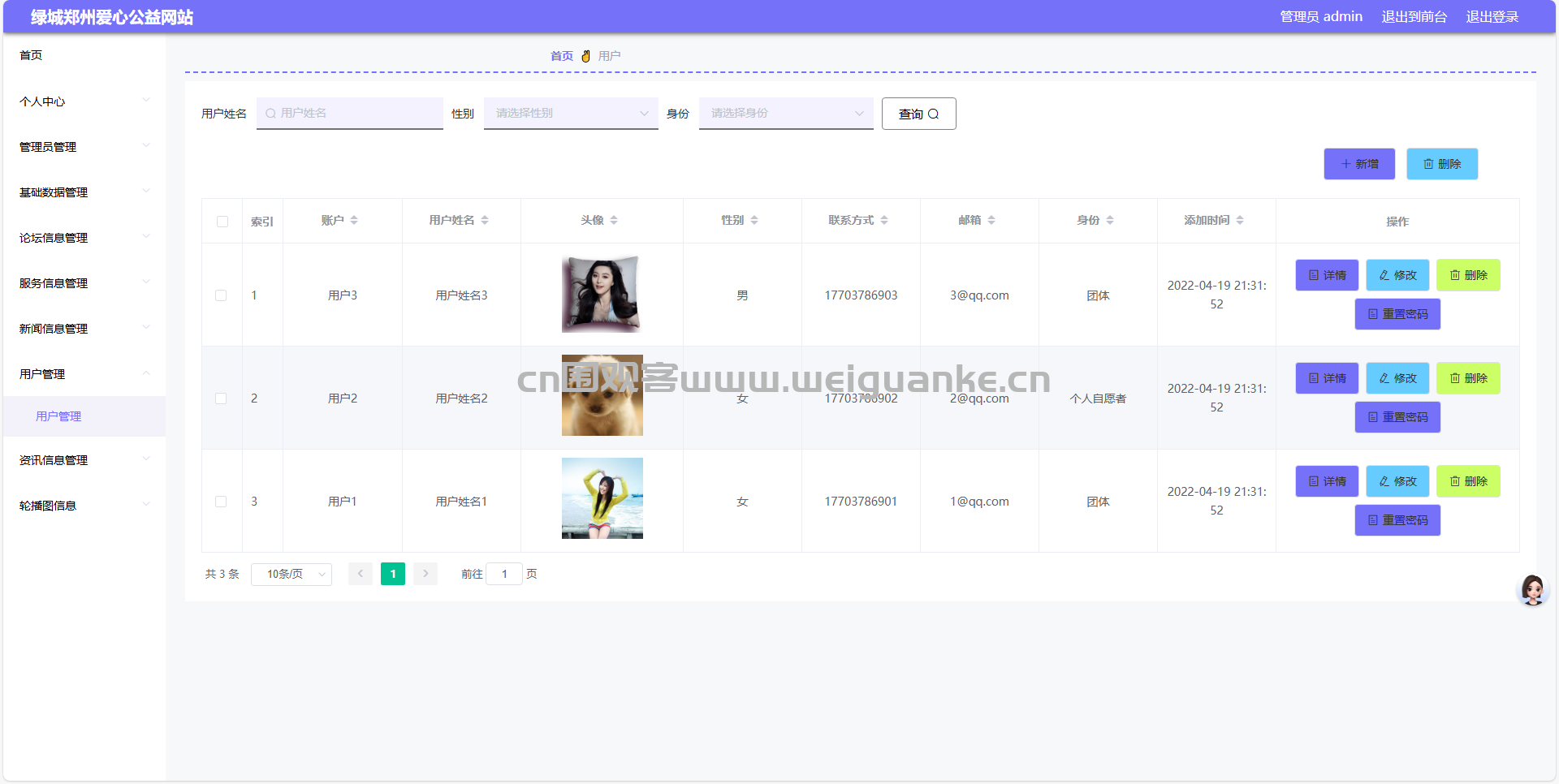The width and height of the screenshot is (1559, 784).
Task: Select the 用户管理 submenu item
Action: (84, 416)
